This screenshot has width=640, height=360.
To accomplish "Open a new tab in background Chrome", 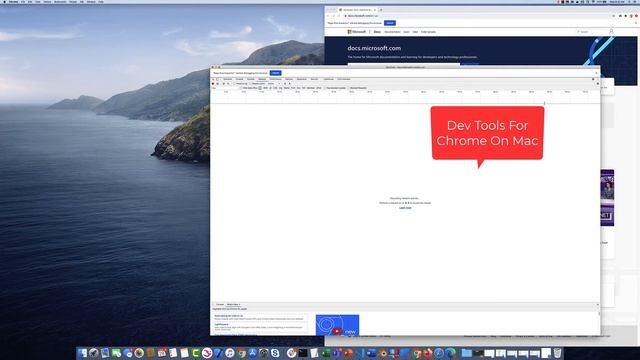I will pos(381,10).
